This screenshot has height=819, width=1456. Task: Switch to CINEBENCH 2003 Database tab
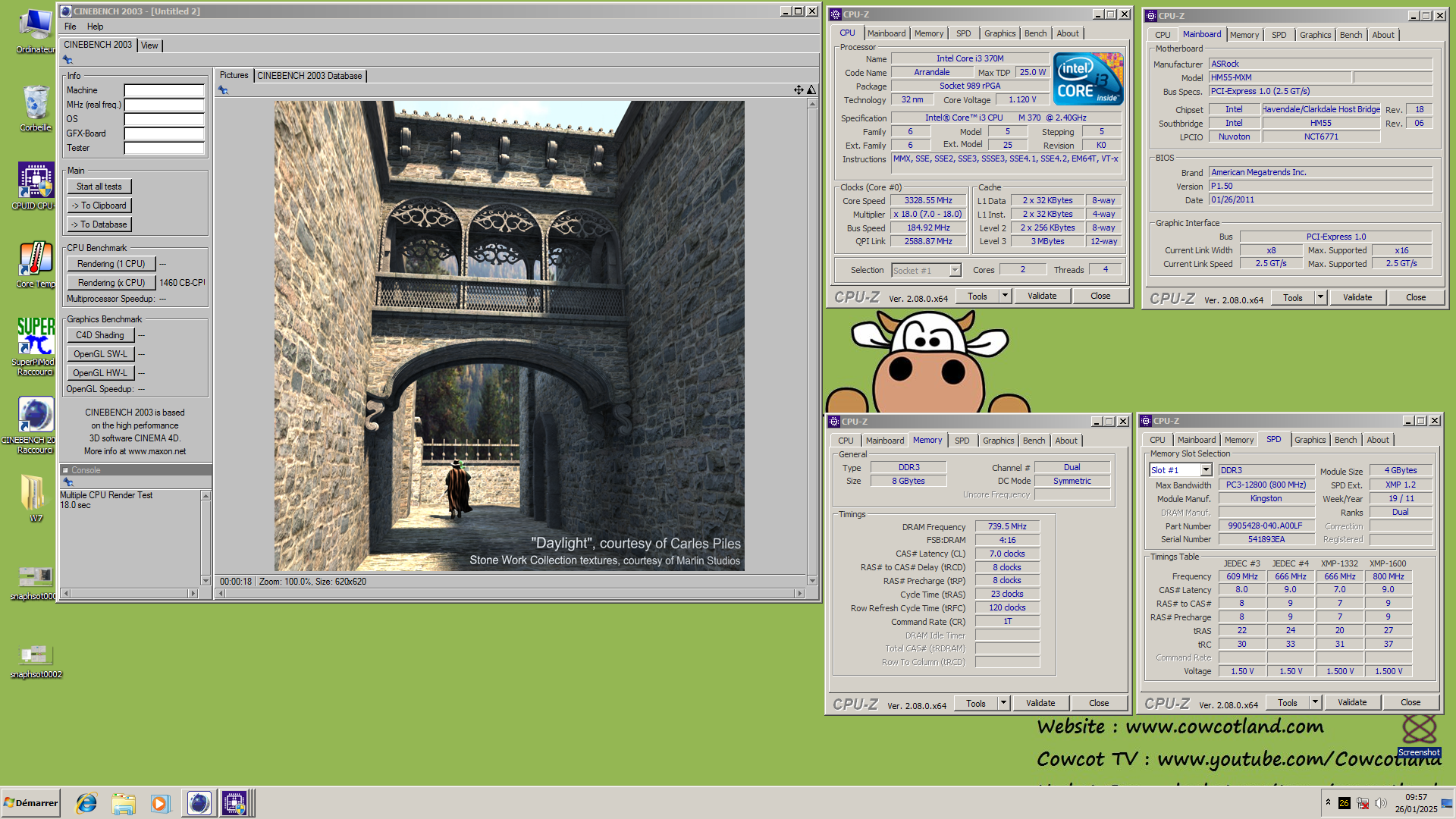click(309, 76)
